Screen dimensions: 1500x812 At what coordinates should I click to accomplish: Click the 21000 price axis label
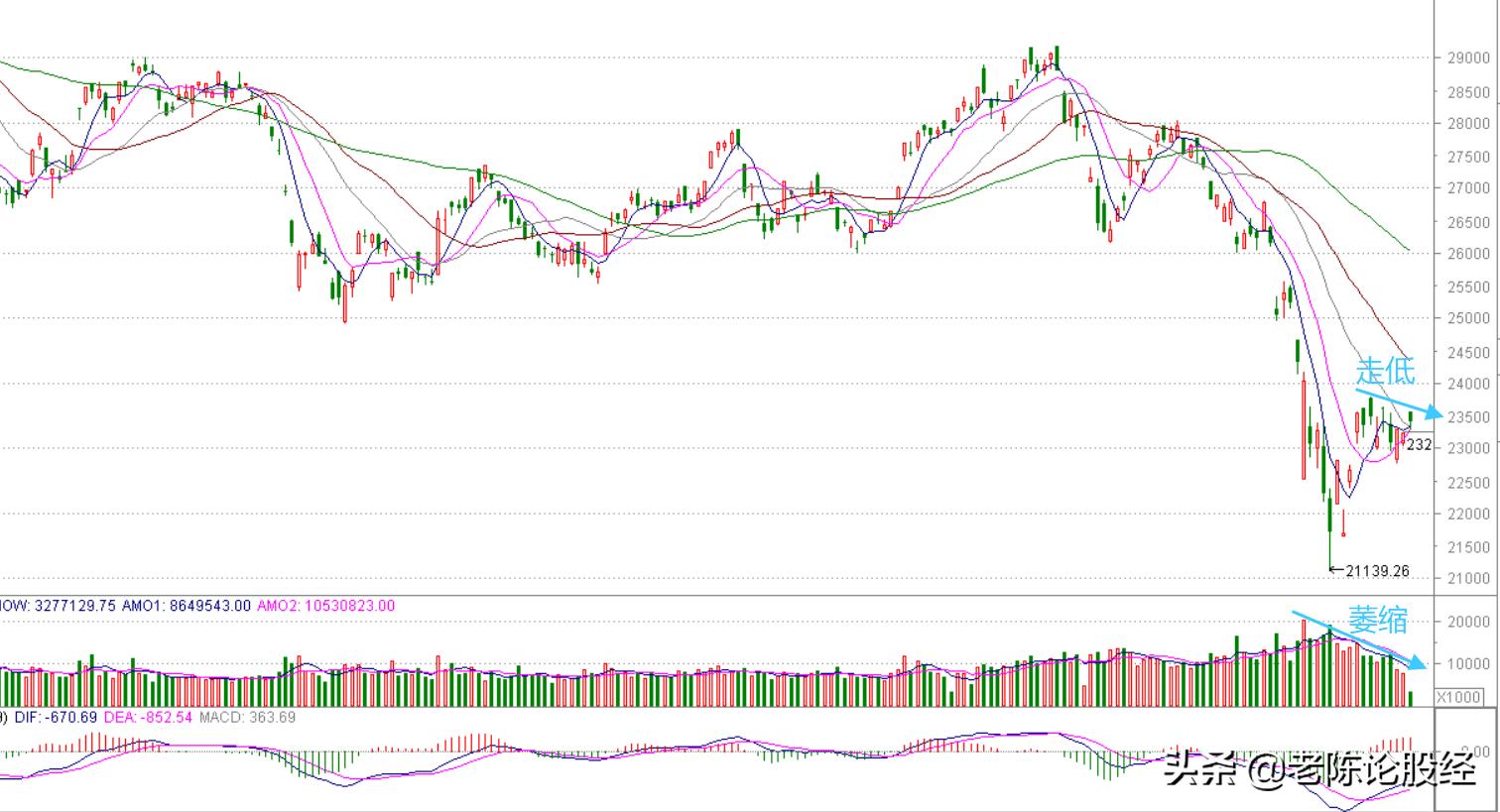1467,579
